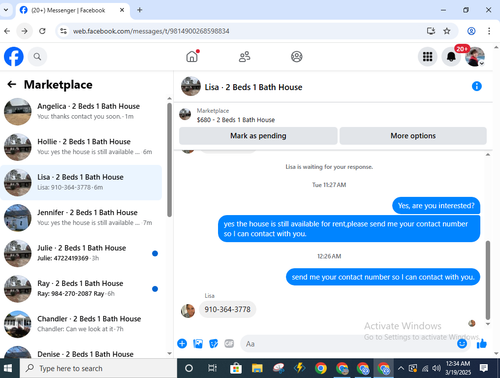Bookmark this page with the star icon
This screenshot has height=378, width=500.
447,31
